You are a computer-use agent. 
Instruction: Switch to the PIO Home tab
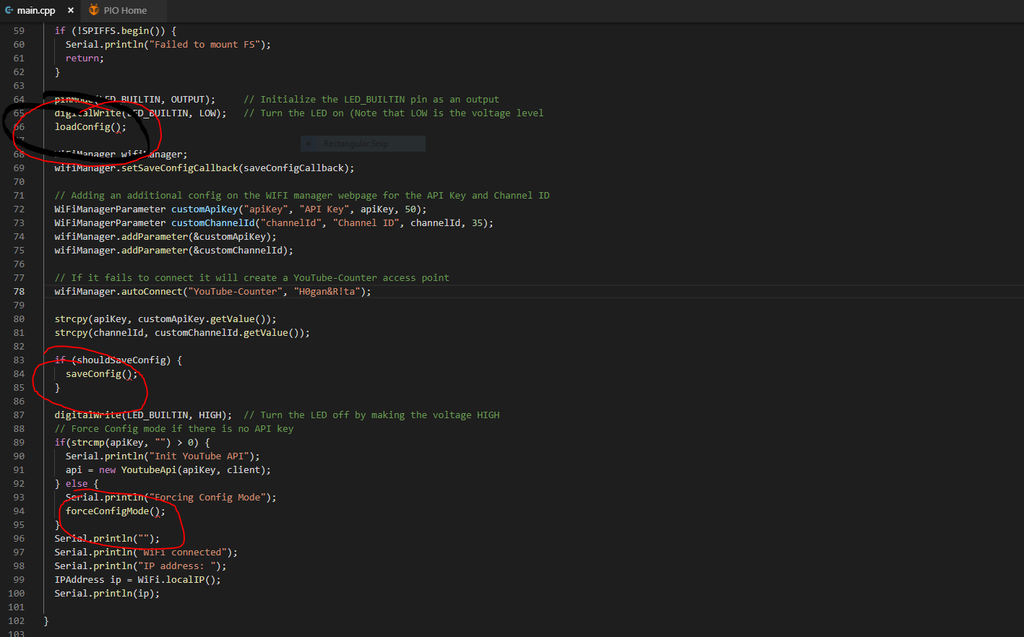(x=124, y=10)
